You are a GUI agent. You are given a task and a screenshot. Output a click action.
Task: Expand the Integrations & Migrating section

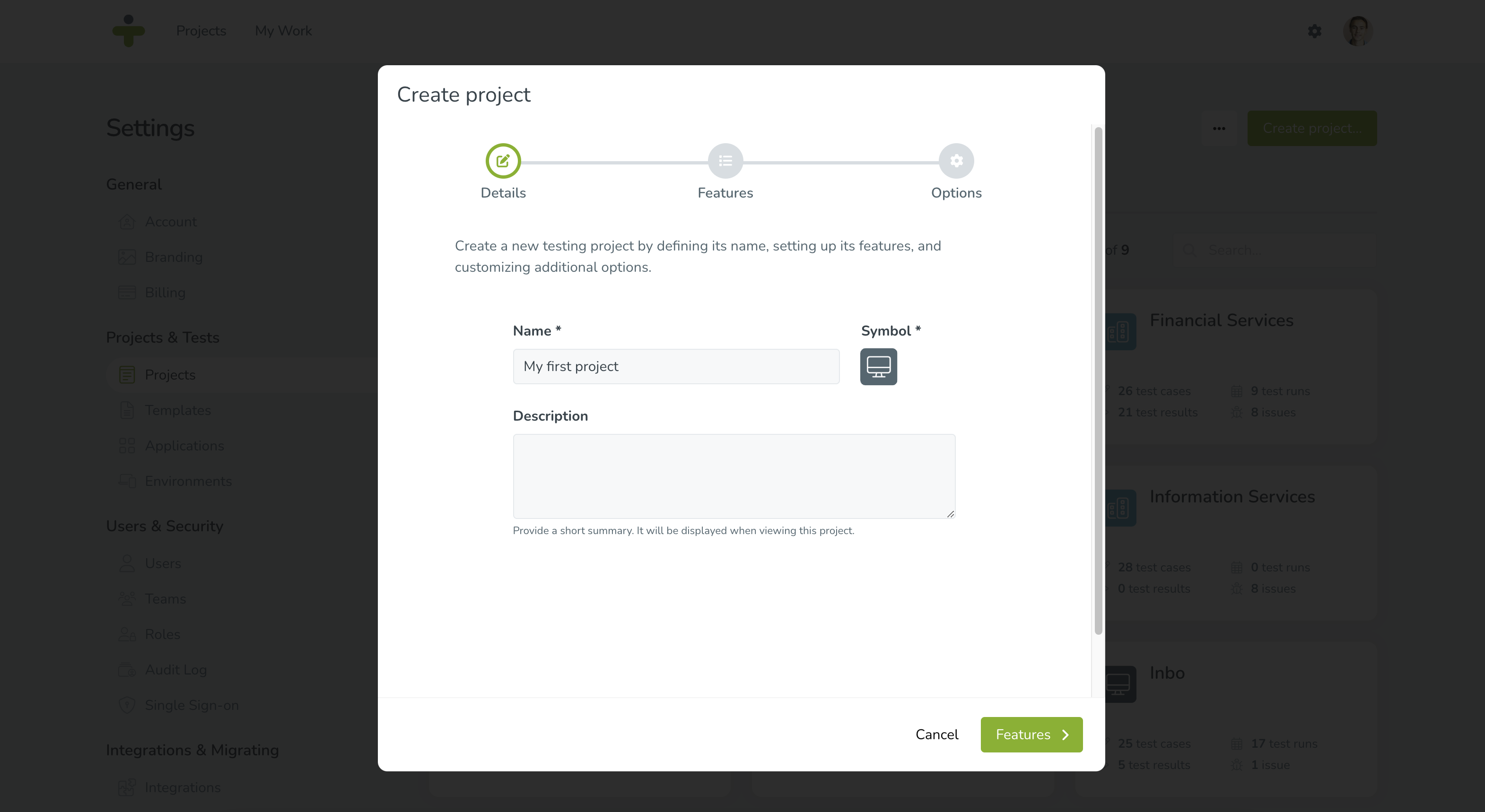(x=192, y=749)
